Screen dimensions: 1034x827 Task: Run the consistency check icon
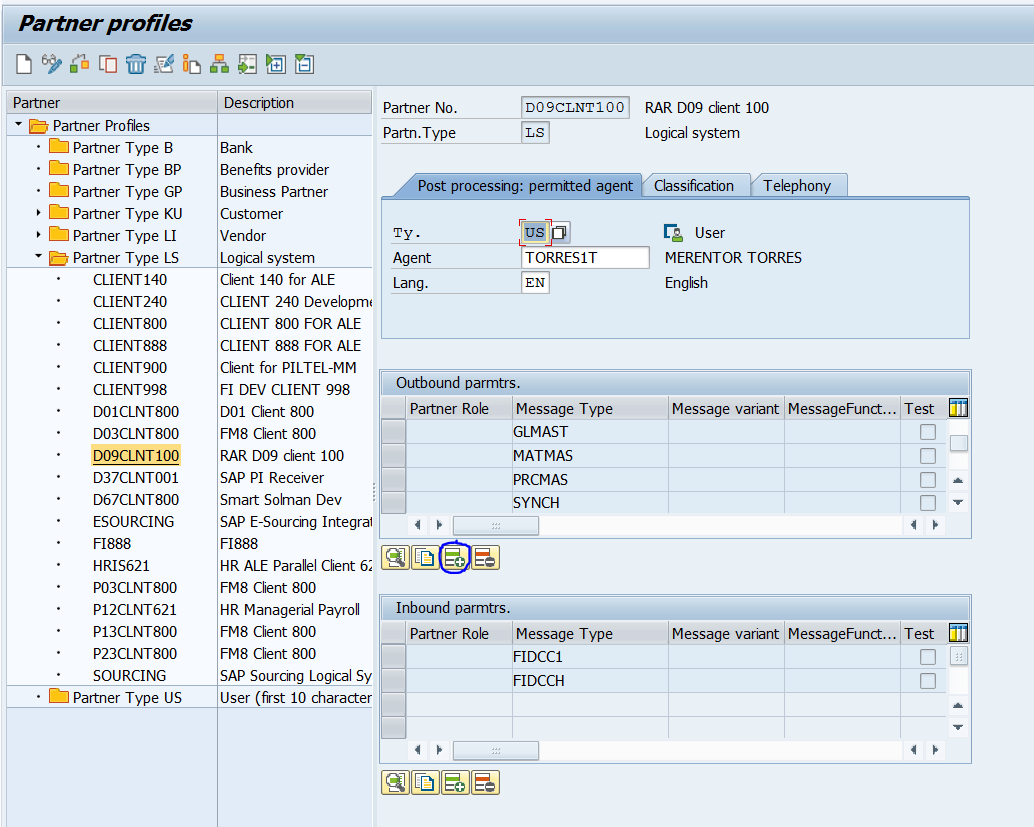[164, 64]
